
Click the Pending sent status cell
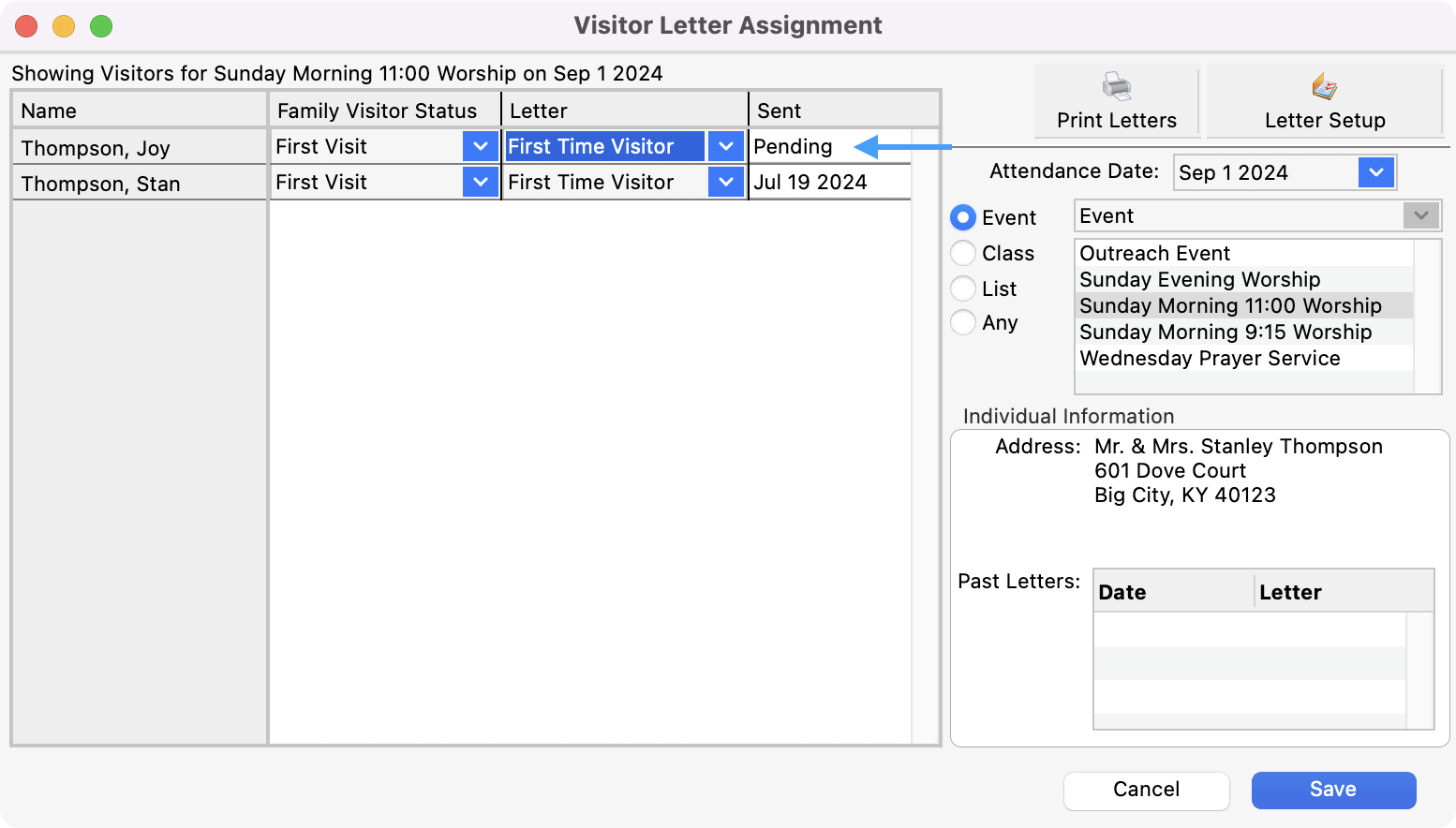(x=793, y=147)
